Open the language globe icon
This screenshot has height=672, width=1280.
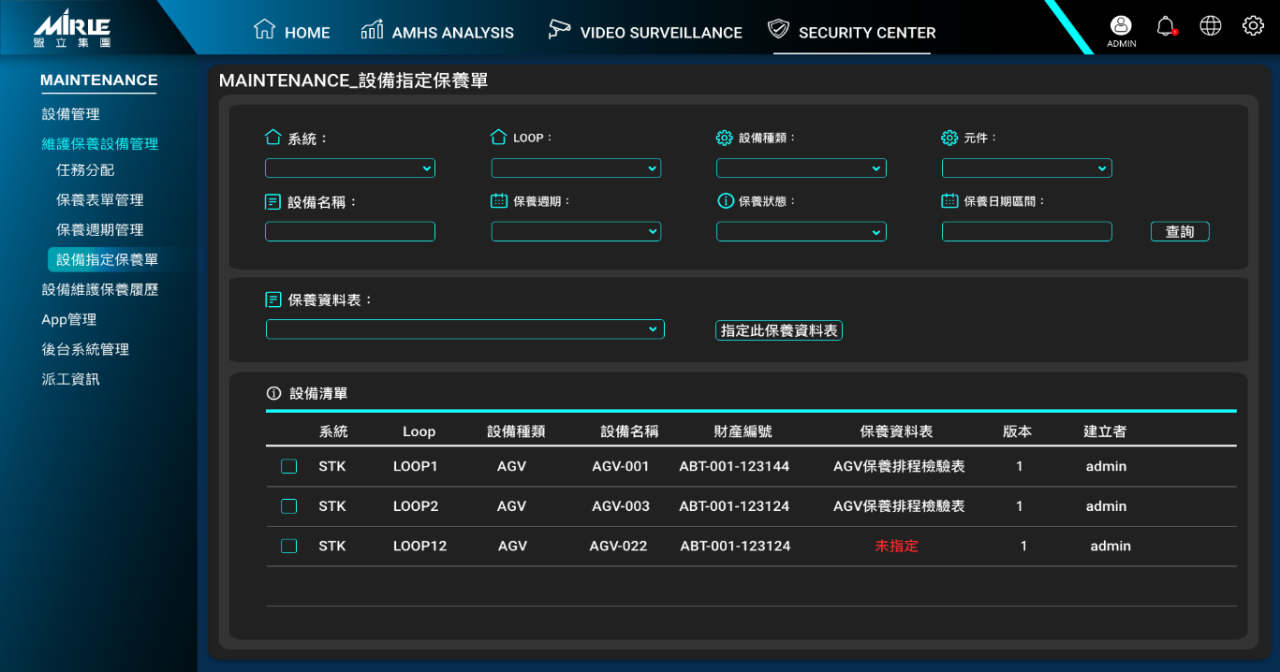click(1210, 26)
